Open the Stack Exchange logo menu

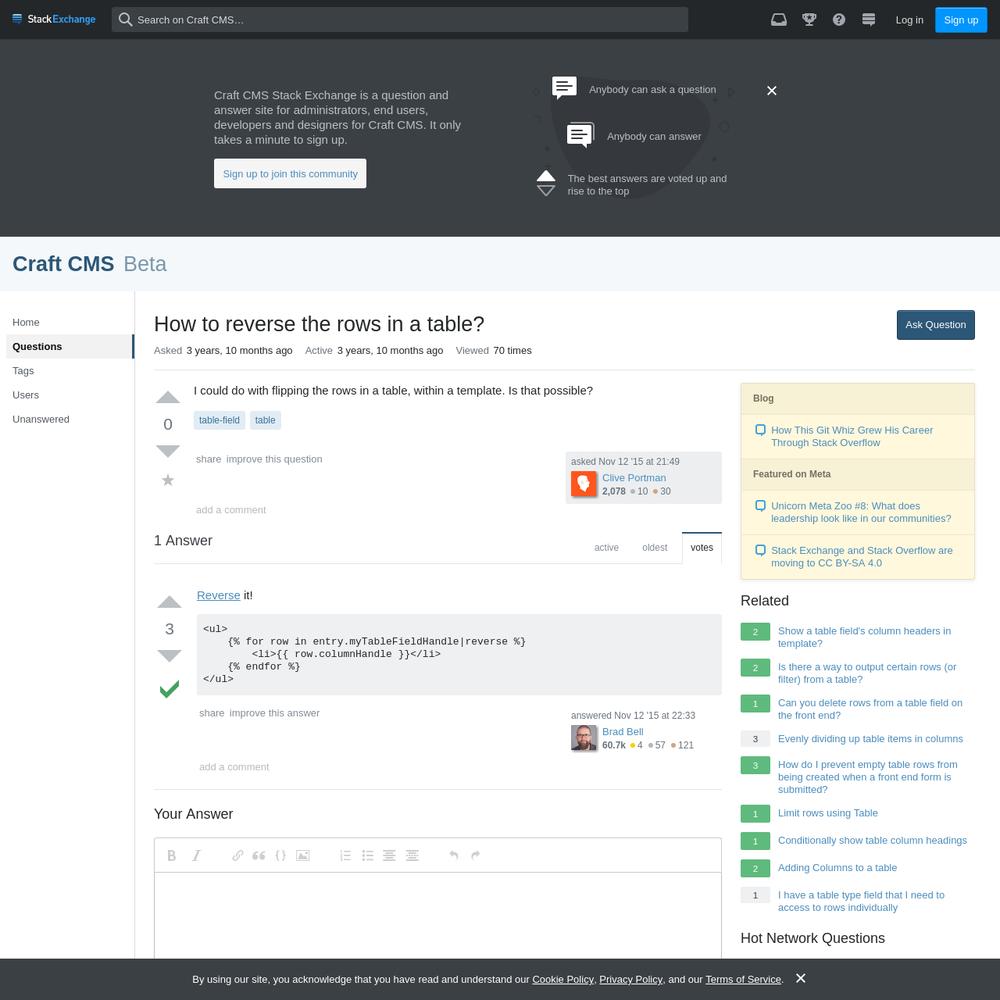(x=54, y=19)
